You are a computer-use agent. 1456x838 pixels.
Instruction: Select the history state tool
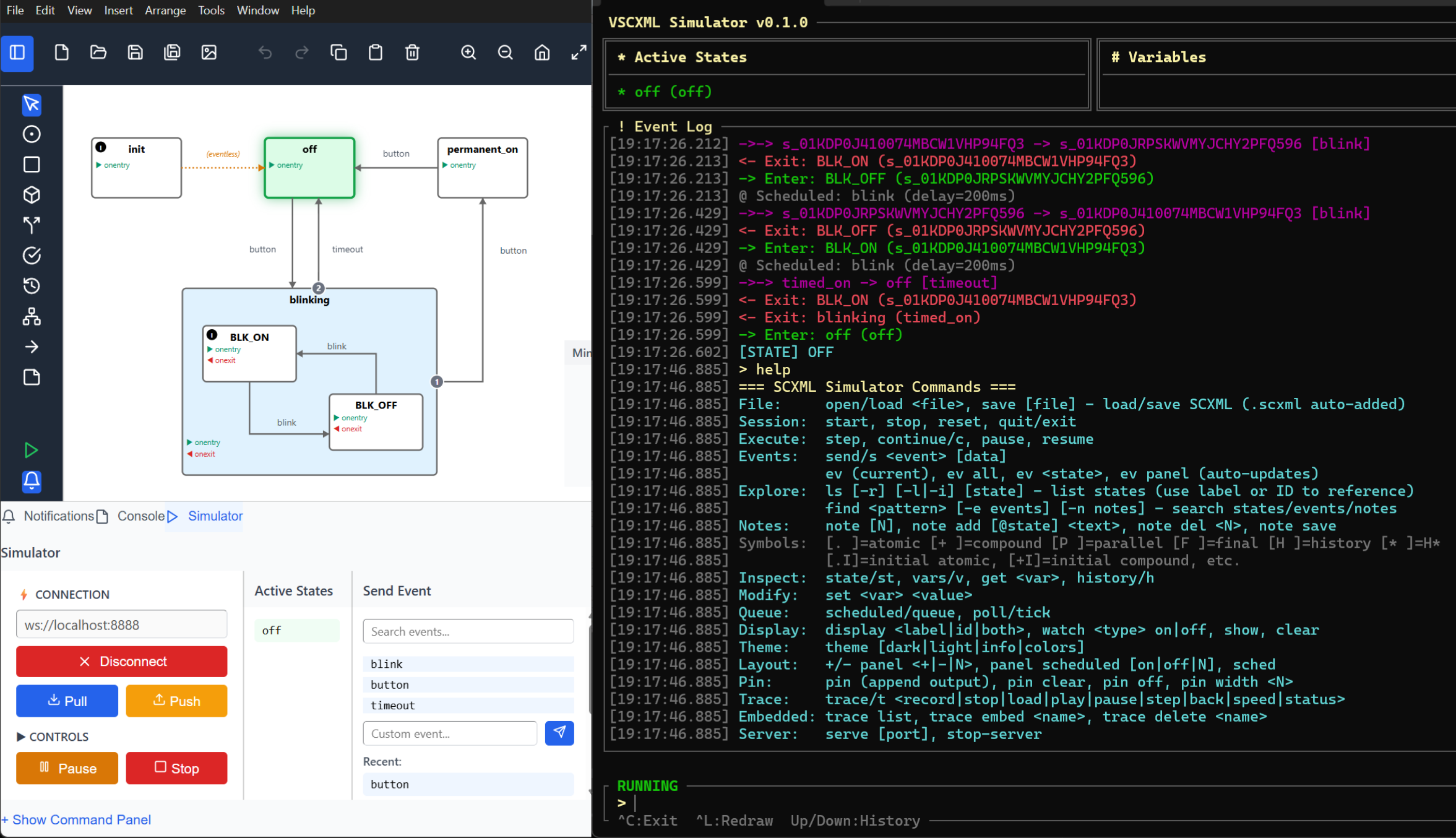(x=32, y=286)
